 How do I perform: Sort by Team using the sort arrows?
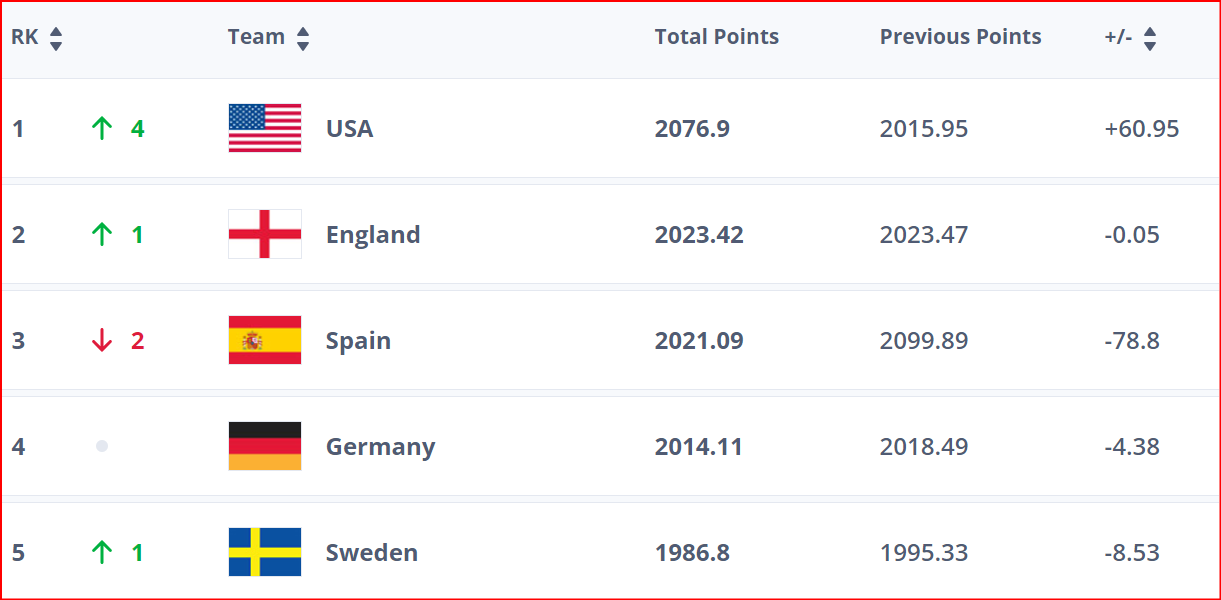click(x=303, y=38)
